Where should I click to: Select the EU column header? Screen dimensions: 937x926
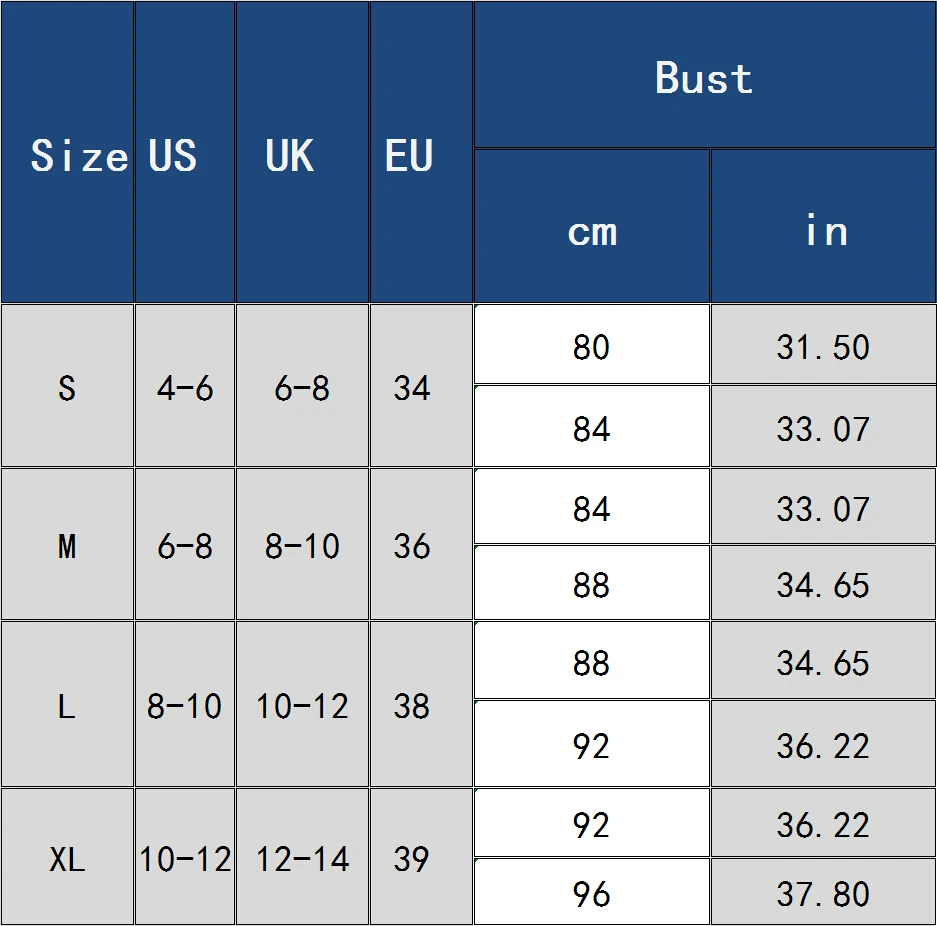click(421, 152)
